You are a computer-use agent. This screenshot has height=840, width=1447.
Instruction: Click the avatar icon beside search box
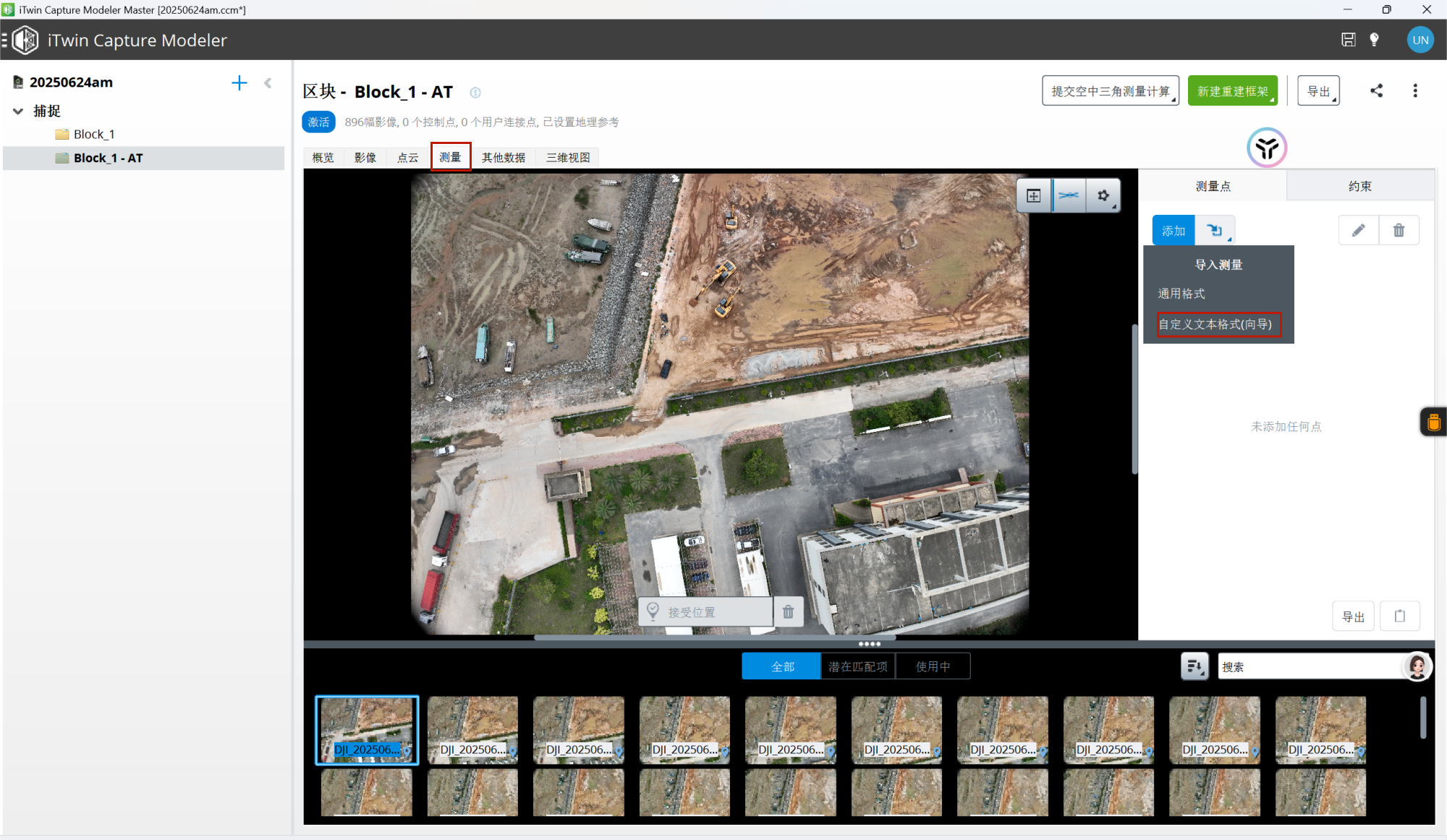tap(1417, 666)
